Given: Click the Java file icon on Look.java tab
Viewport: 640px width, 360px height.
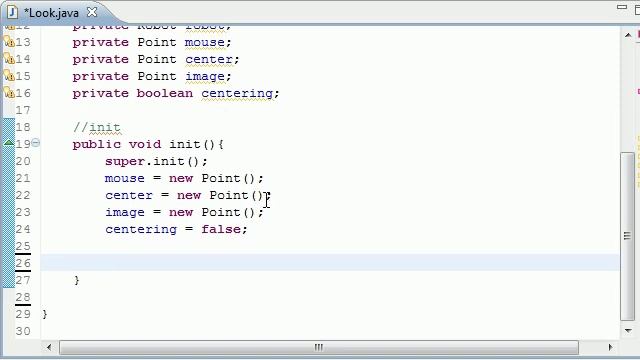Looking at the screenshot, I should [12, 12].
